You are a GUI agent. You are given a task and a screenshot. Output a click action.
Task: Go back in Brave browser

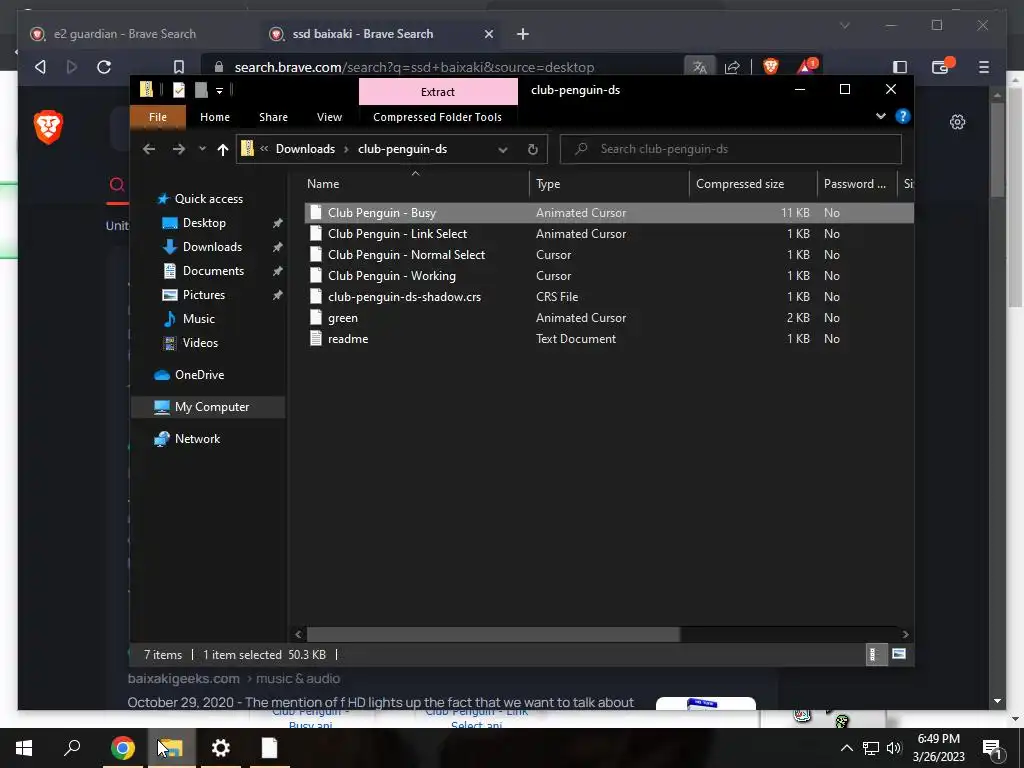pyautogui.click(x=40, y=67)
